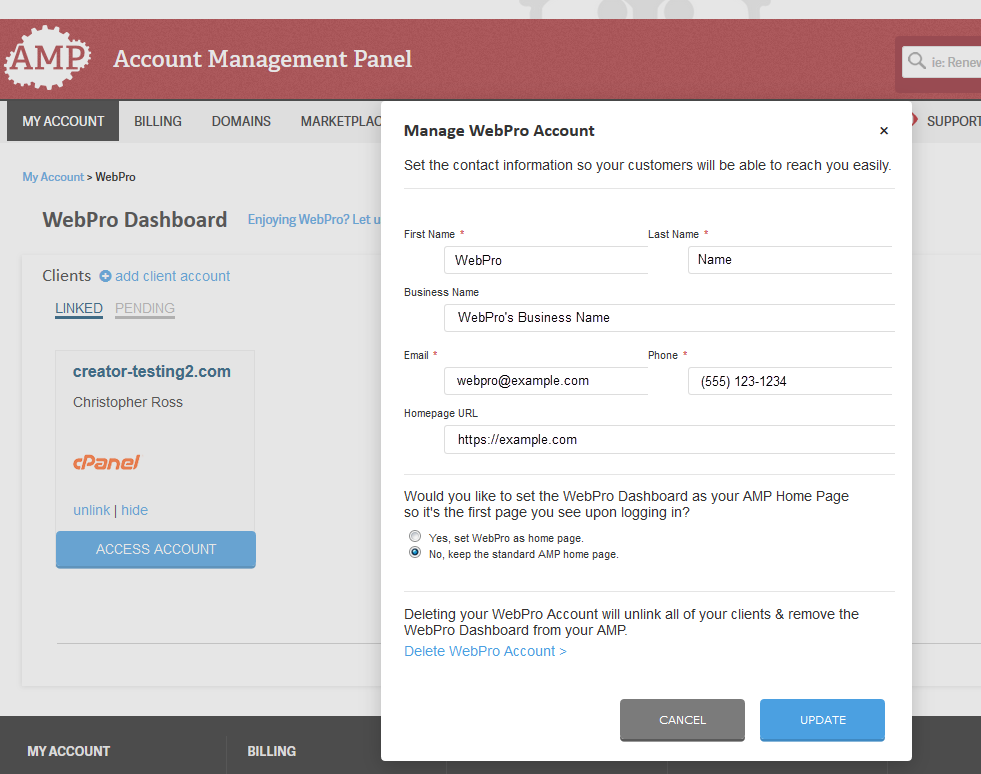Screen dimensions: 981x774
Task: Click the Delete WebPro Account link
Action: click(x=485, y=651)
